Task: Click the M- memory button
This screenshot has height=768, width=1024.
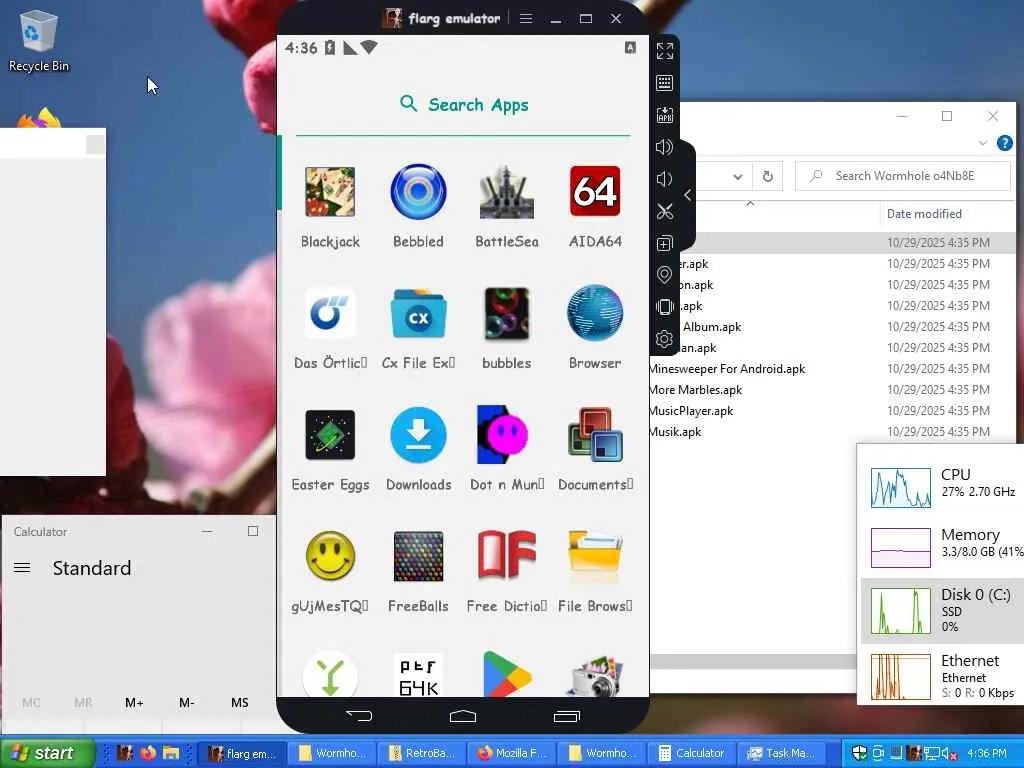Action: click(x=186, y=703)
